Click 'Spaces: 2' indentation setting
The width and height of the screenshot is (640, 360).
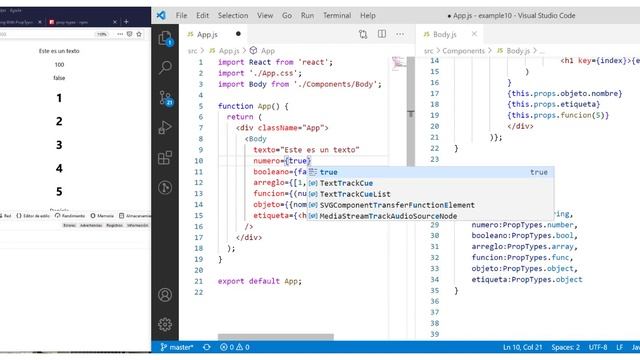pos(565,347)
